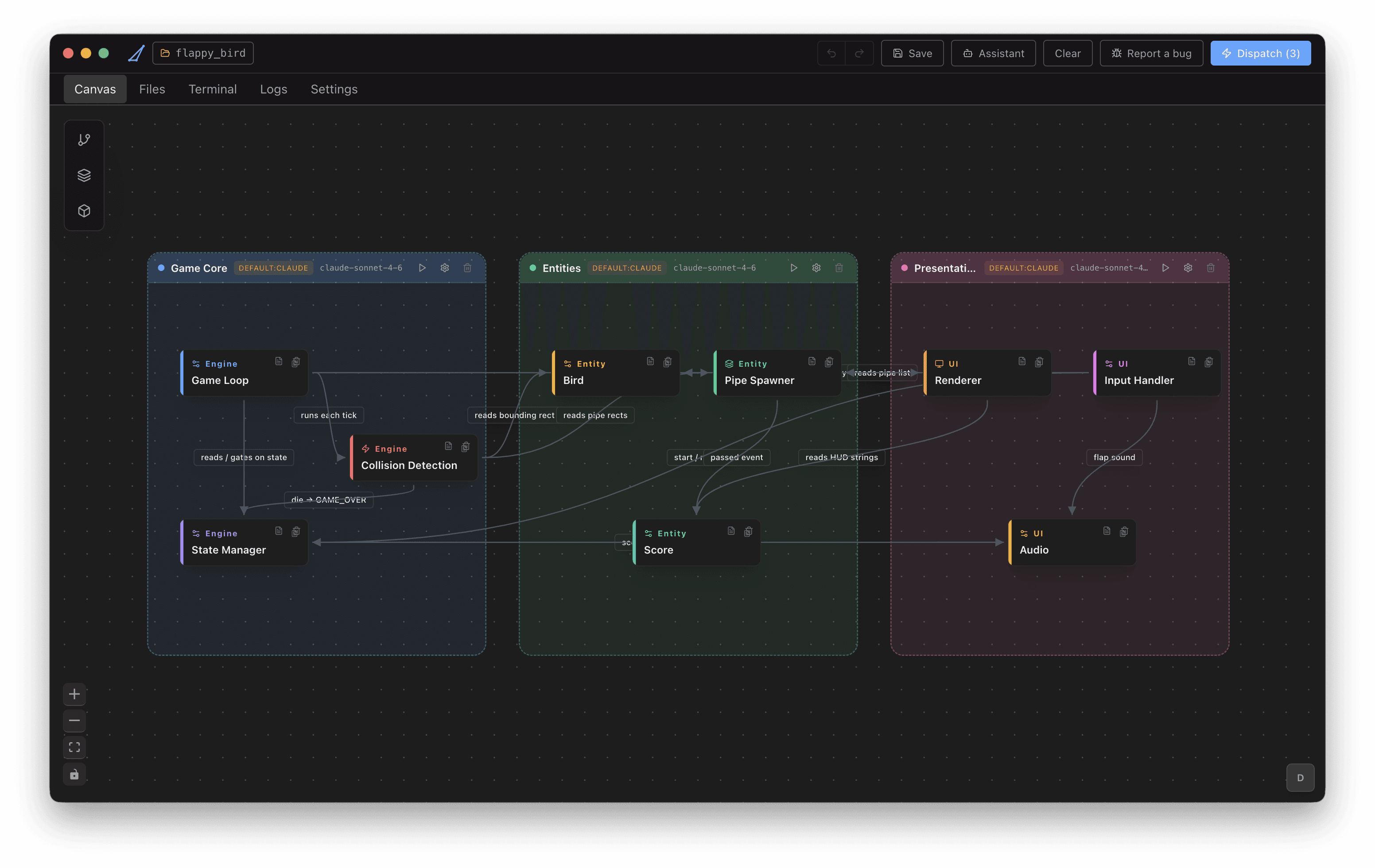The image size is (1375, 868).
Task: Delete the Presentation group
Action: click(x=1211, y=267)
